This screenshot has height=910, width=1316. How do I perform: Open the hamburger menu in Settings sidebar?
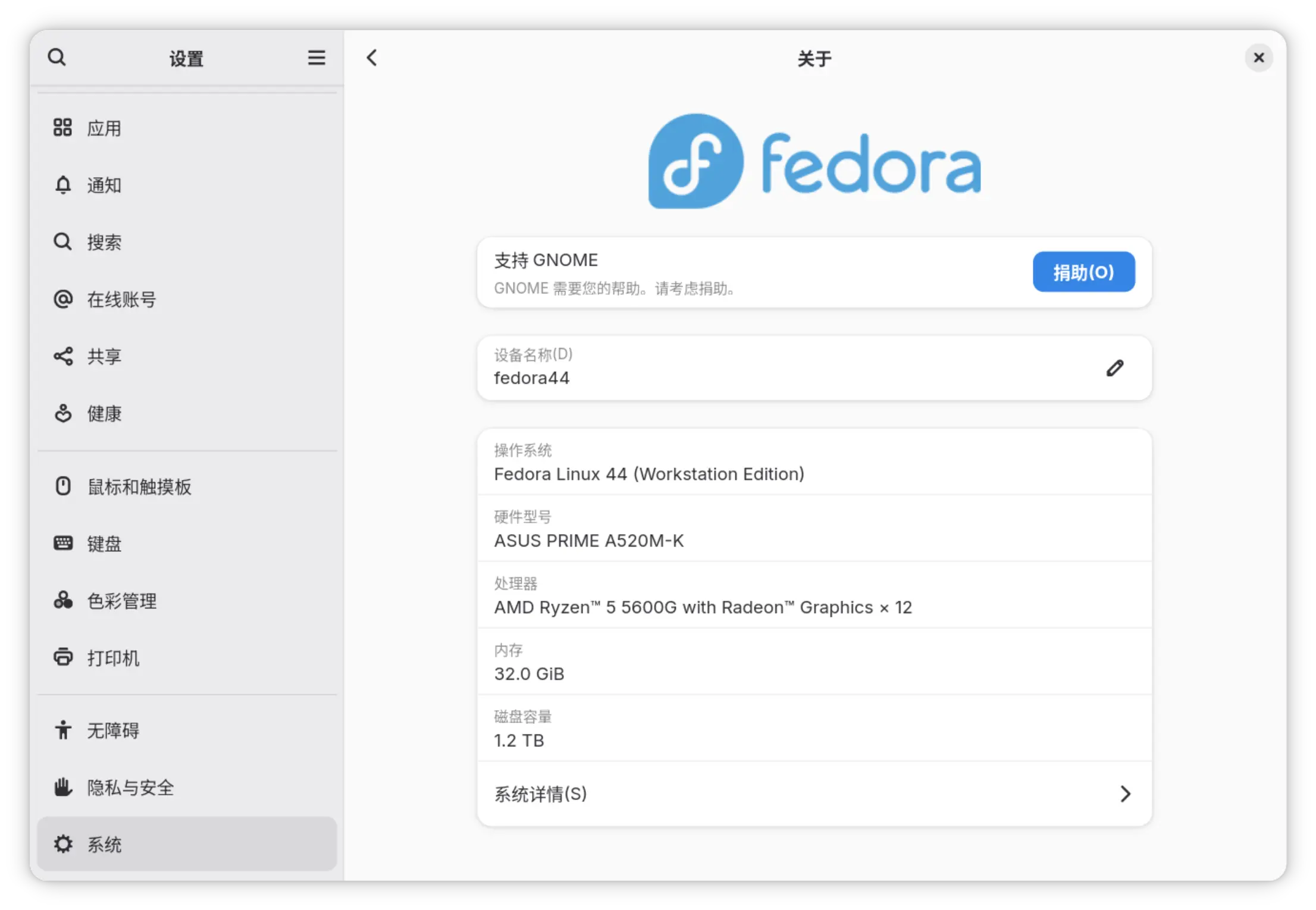coord(317,58)
